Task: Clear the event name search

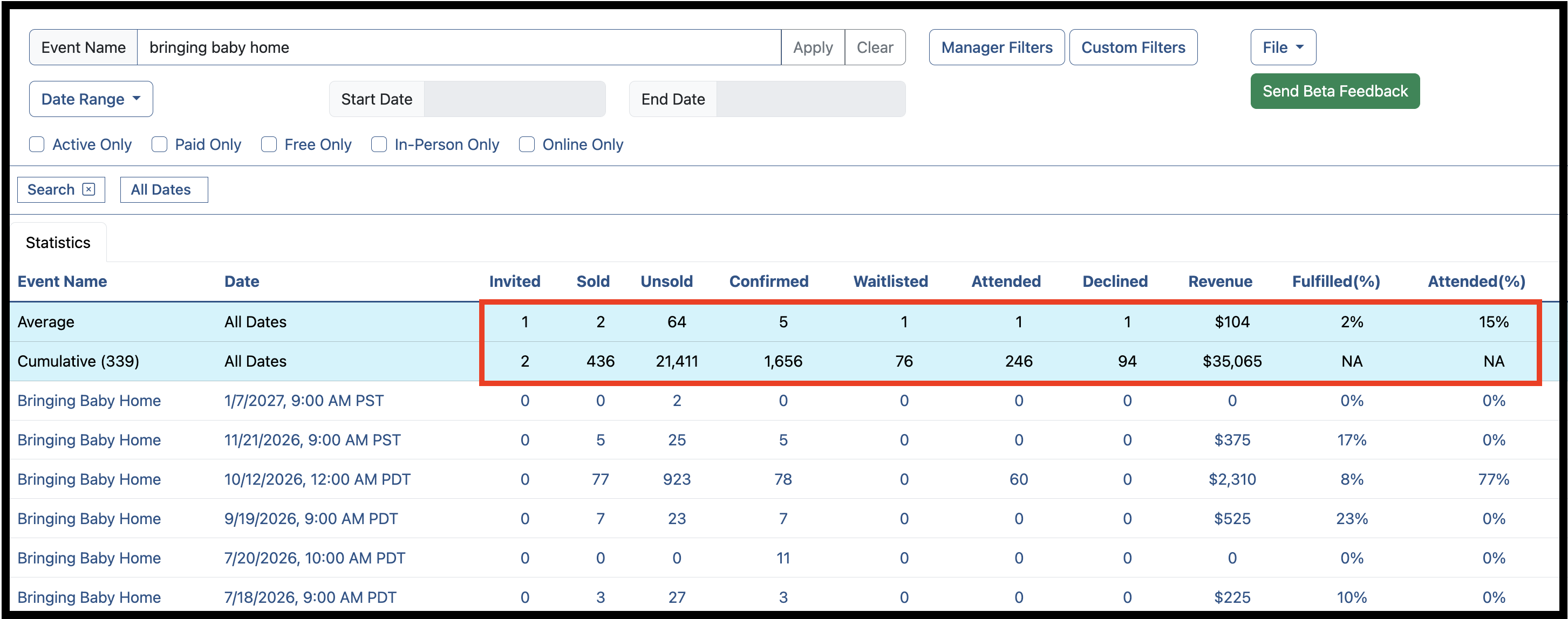Action: tap(875, 47)
